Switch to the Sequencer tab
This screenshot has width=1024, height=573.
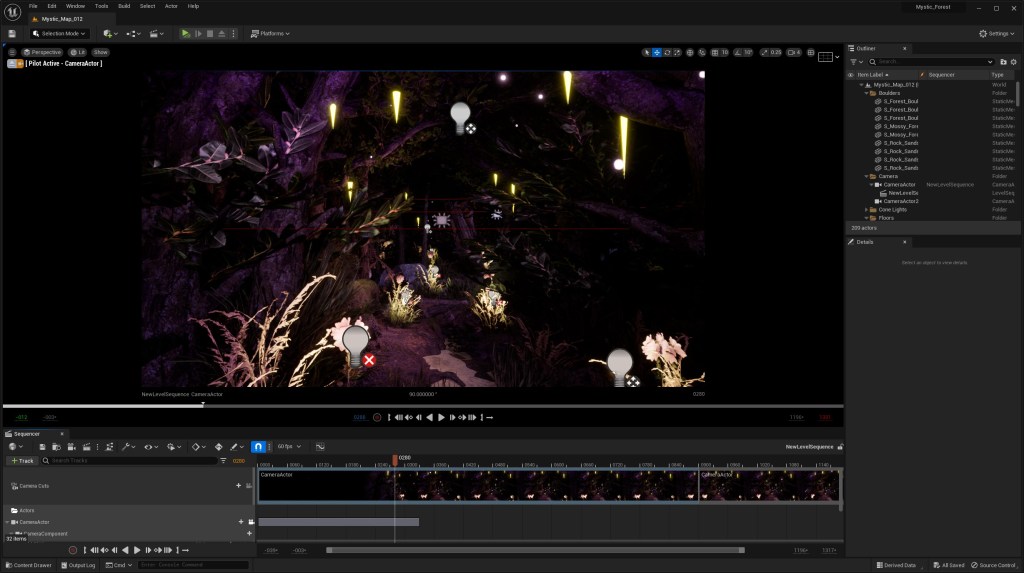tap(27, 434)
